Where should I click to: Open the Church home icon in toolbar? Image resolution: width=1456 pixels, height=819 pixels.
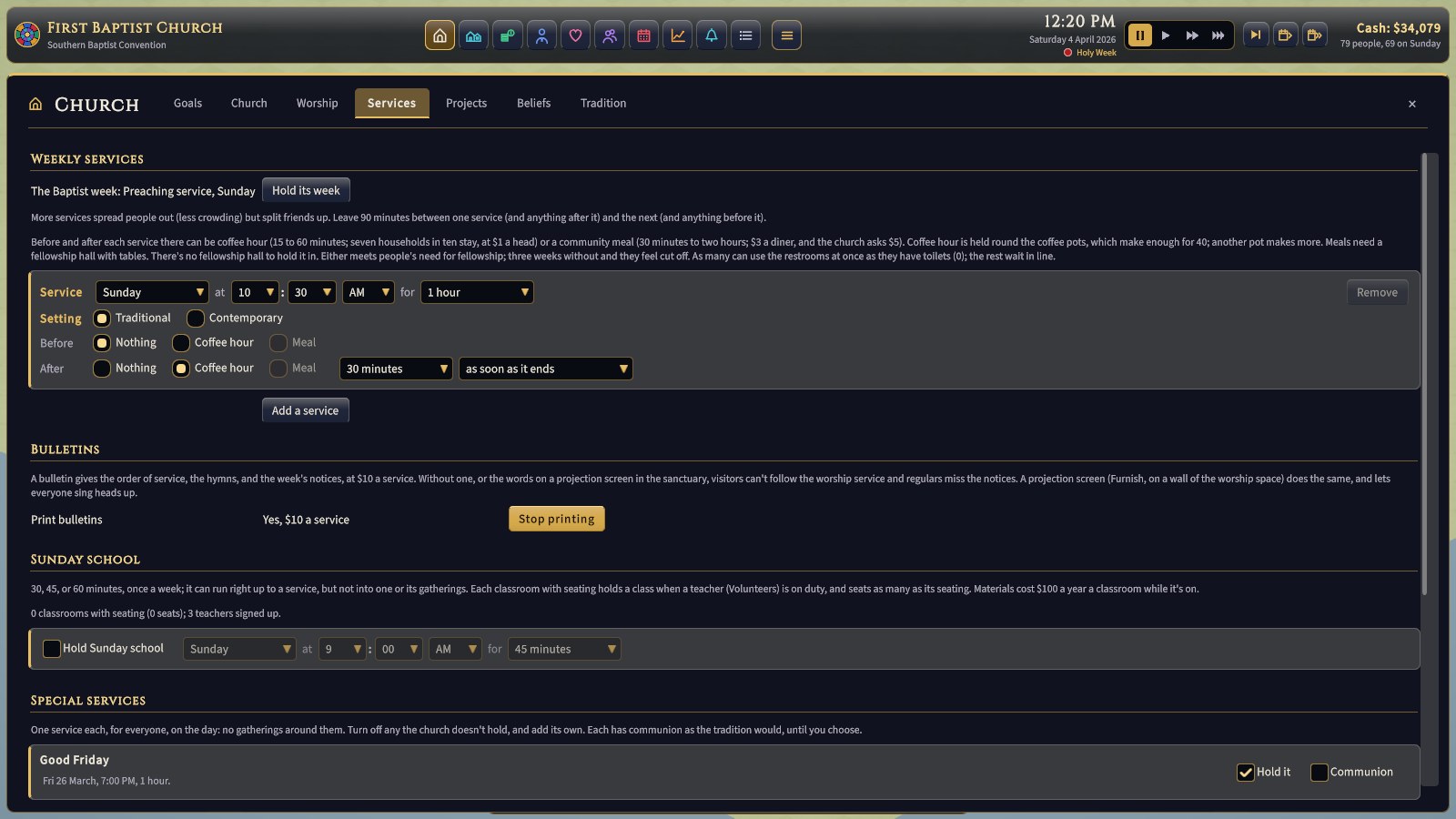point(440,35)
